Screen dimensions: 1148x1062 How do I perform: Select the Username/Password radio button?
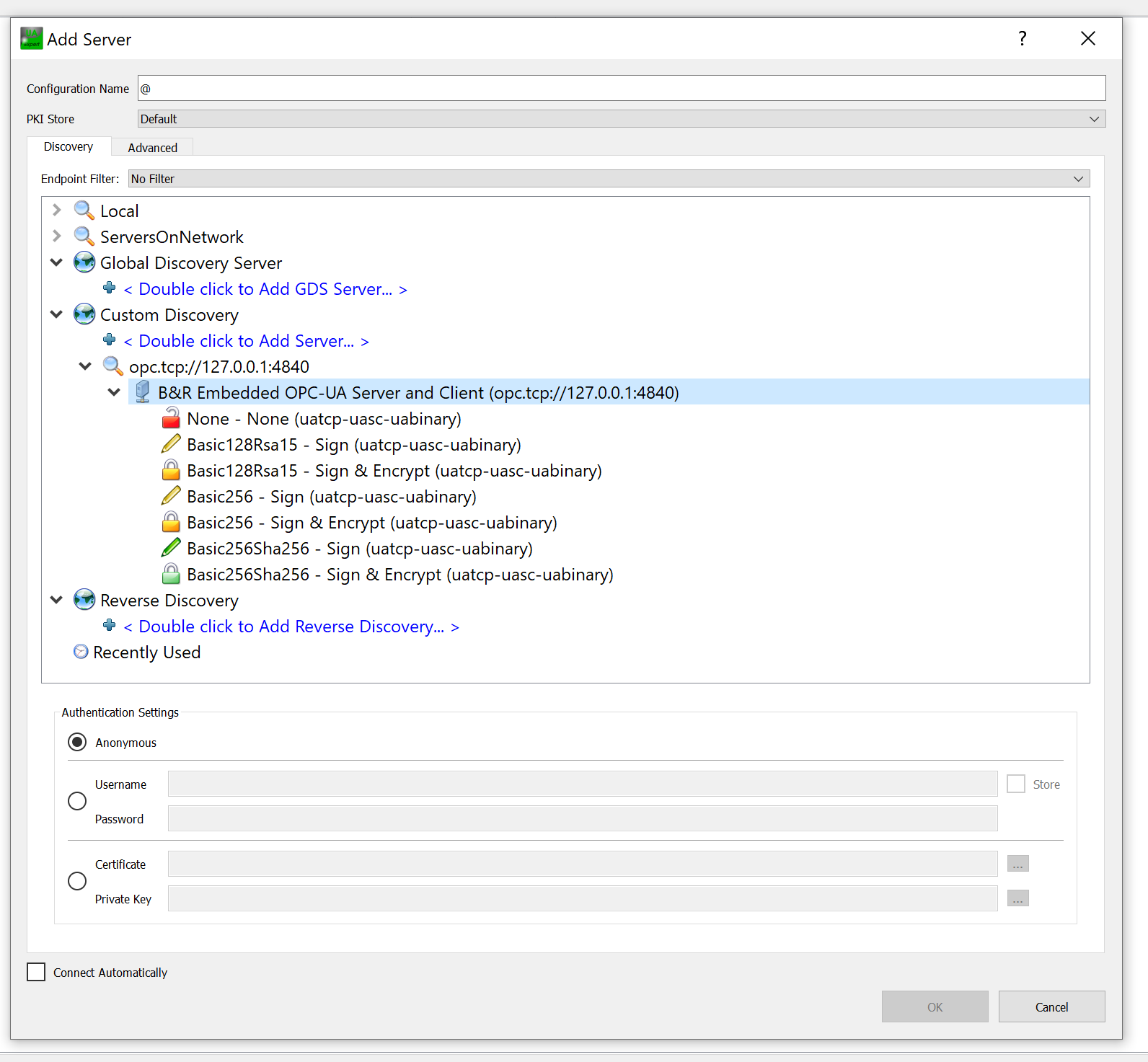[77, 801]
